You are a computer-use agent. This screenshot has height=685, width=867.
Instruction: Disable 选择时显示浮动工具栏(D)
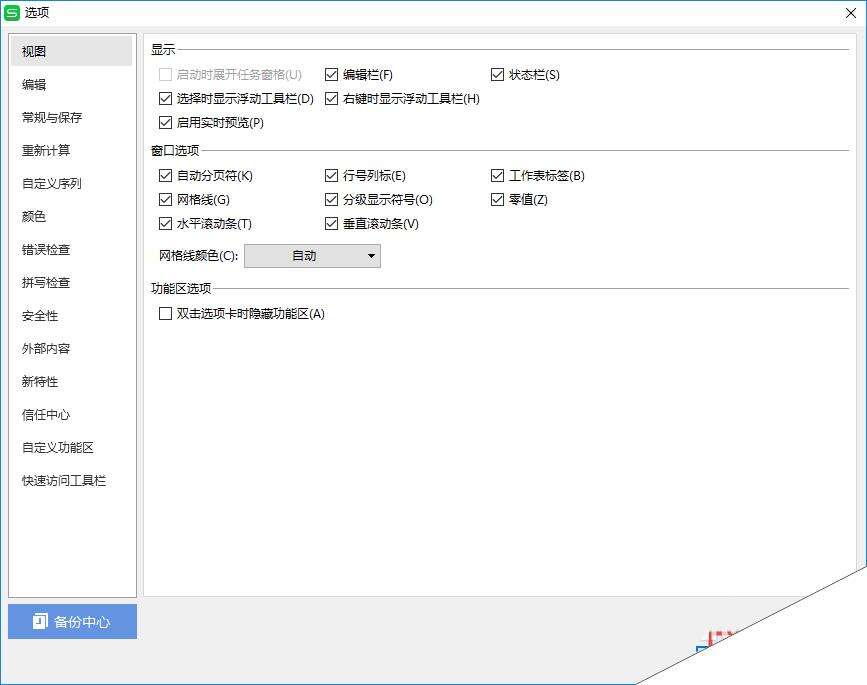[165, 98]
